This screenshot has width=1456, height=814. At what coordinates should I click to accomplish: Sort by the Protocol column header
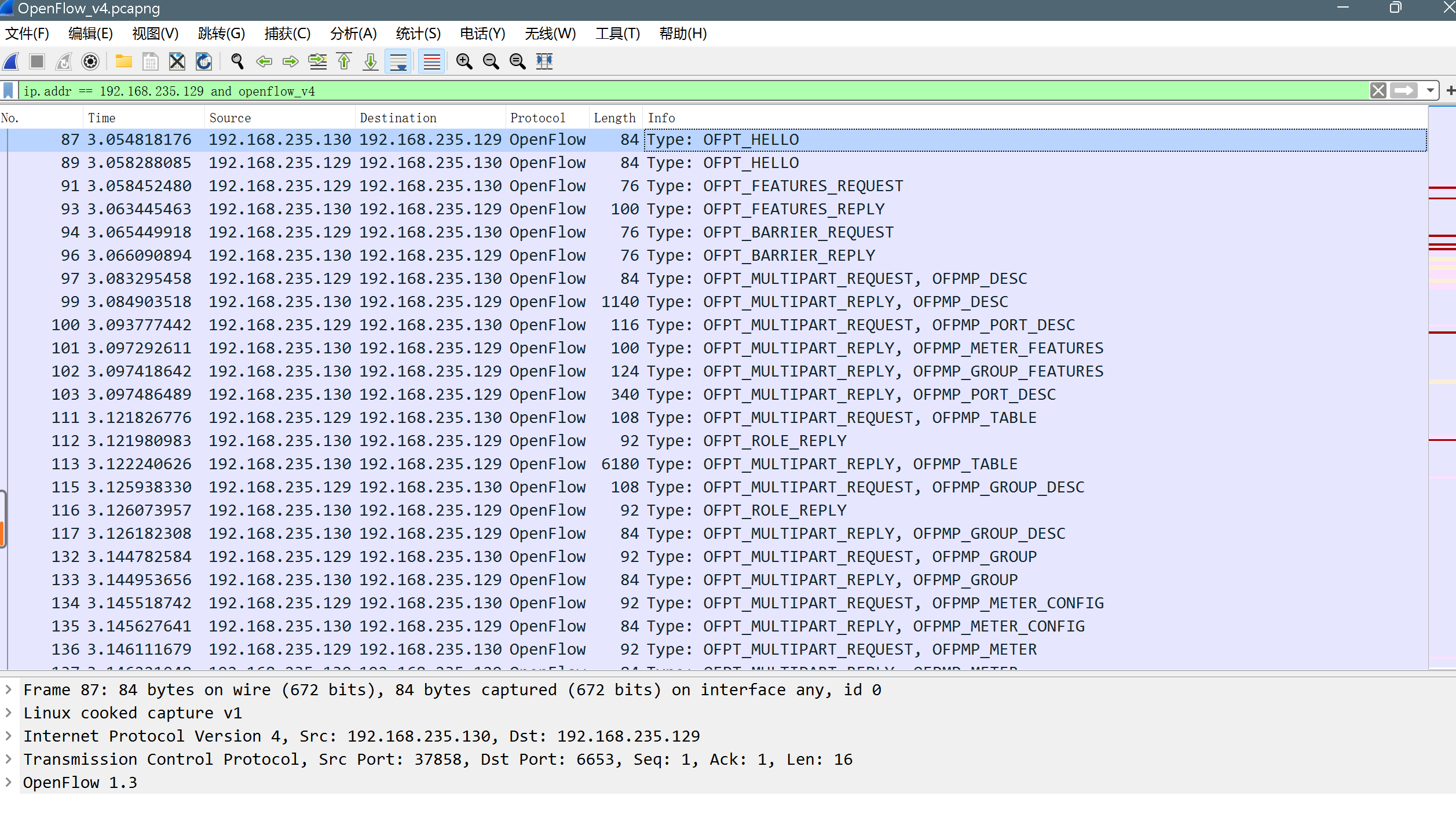pyautogui.click(x=547, y=118)
